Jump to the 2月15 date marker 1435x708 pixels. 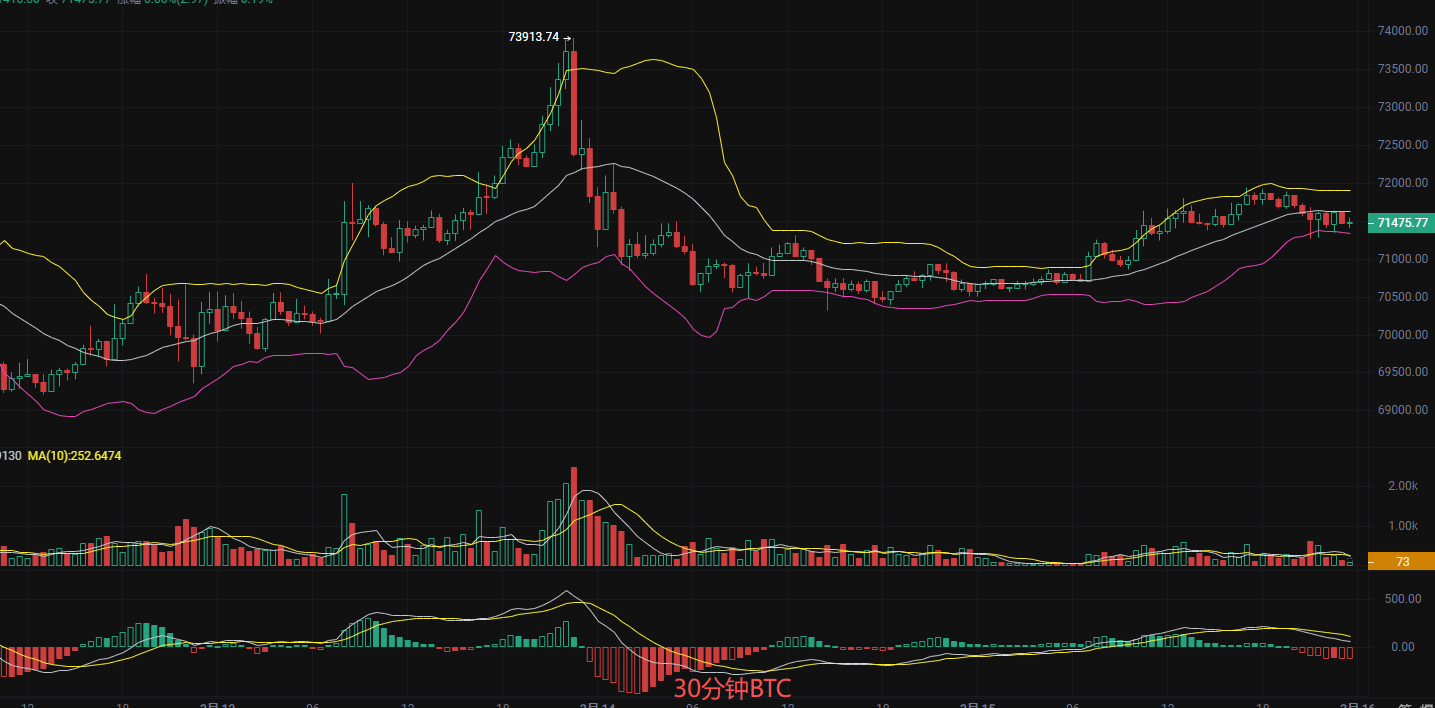pos(976,706)
